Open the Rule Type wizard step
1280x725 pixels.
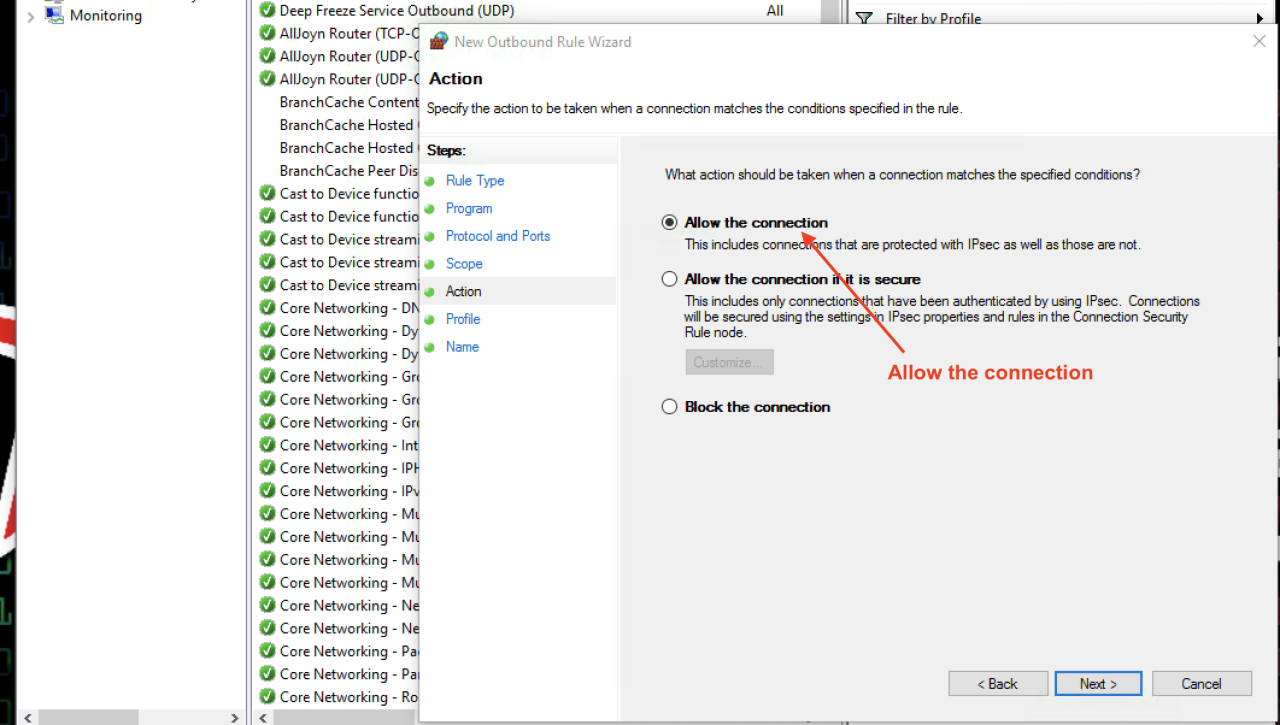point(475,181)
